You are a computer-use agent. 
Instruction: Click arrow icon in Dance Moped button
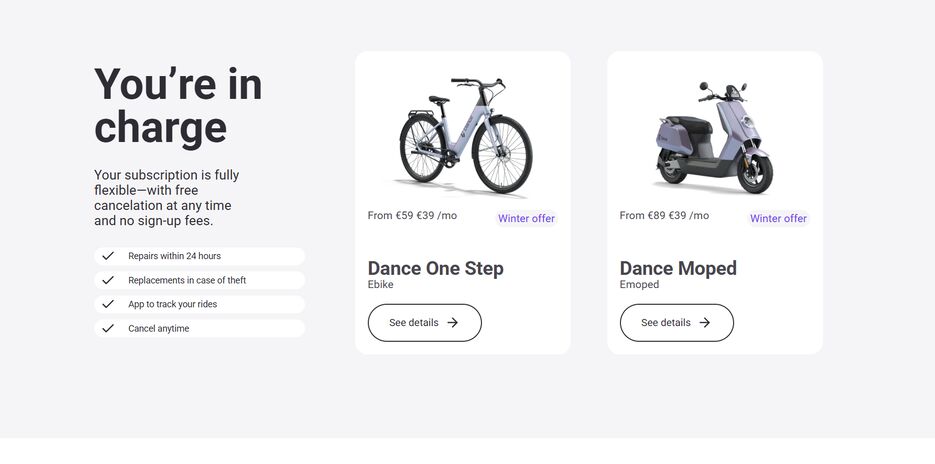pos(705,323)
